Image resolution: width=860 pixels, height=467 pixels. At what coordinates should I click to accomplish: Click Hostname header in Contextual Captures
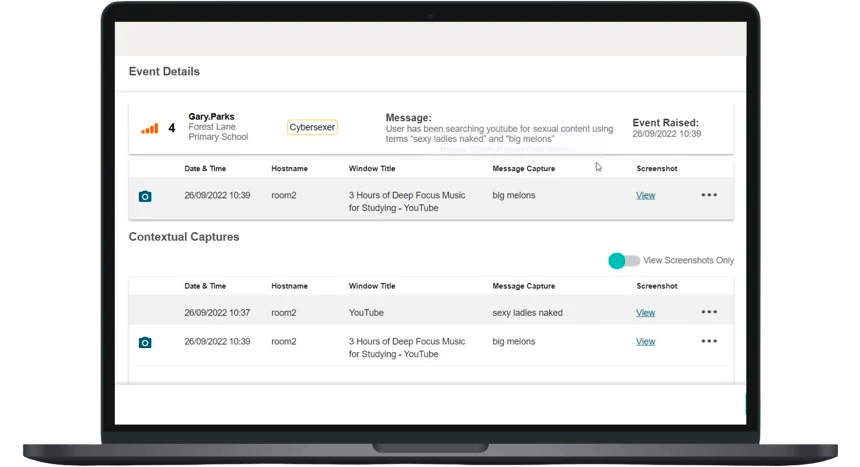pos(289,286)
